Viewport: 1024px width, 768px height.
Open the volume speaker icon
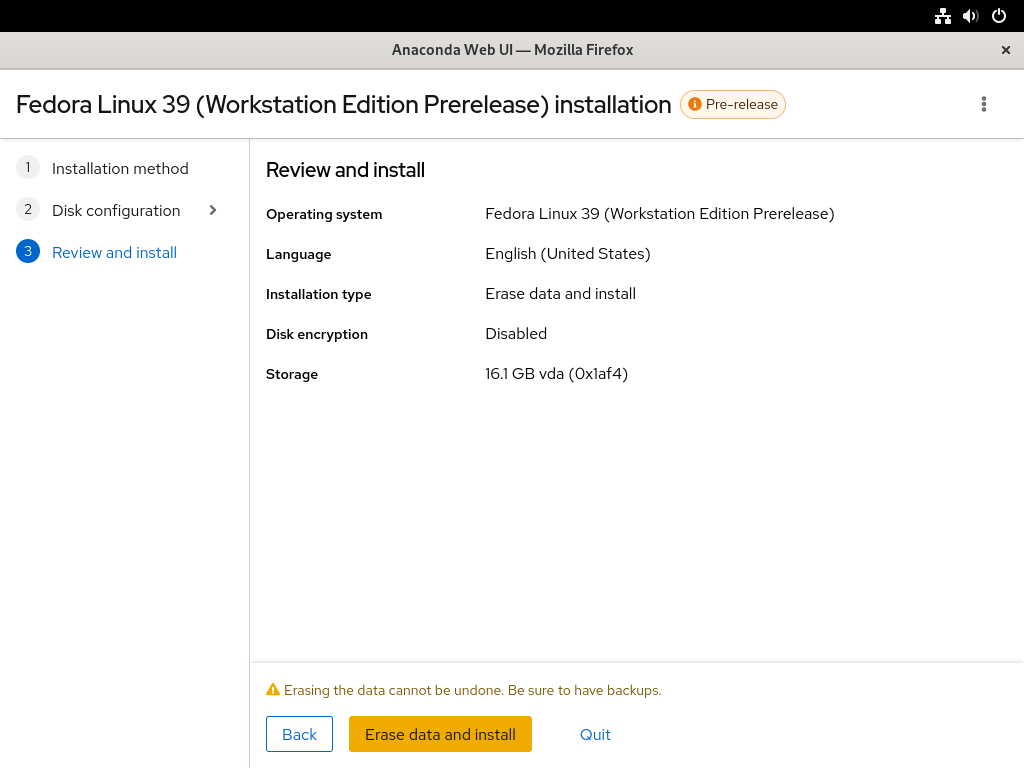pyautogui.click(x=970, y=16)
